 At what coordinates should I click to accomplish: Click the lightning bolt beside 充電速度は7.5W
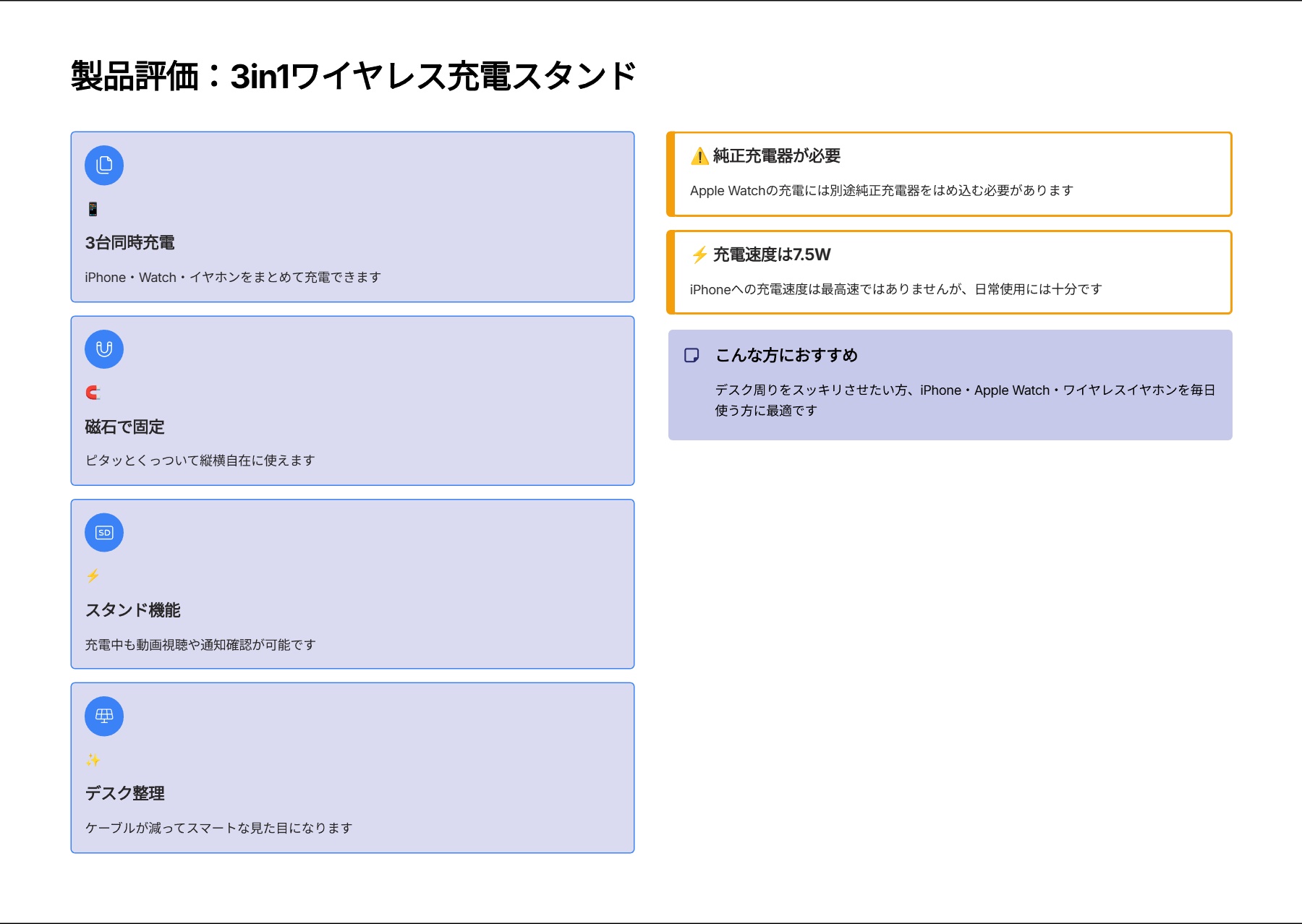tap(699, 254)
